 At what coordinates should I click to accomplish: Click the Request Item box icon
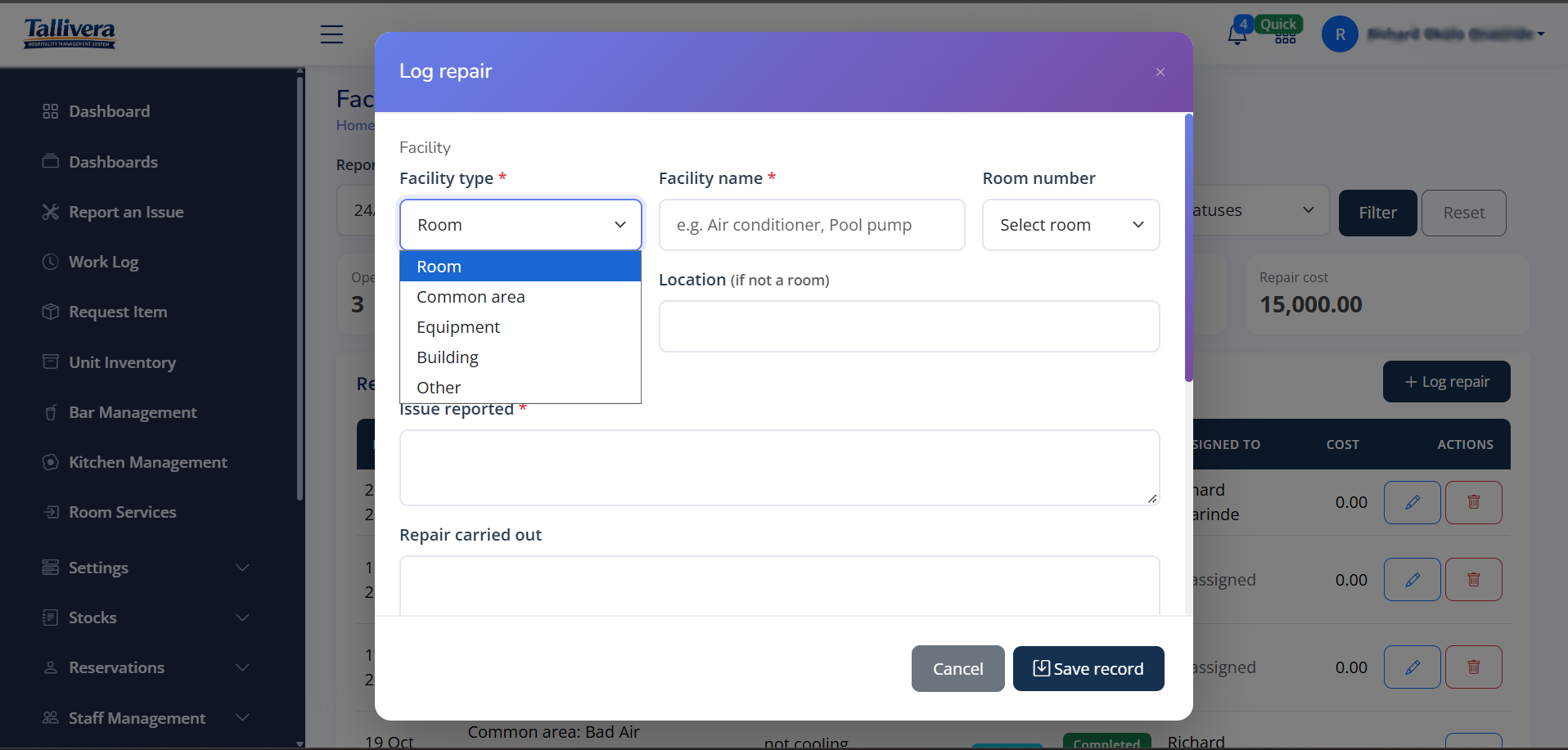pyautogui.click(x=51, y=312)
